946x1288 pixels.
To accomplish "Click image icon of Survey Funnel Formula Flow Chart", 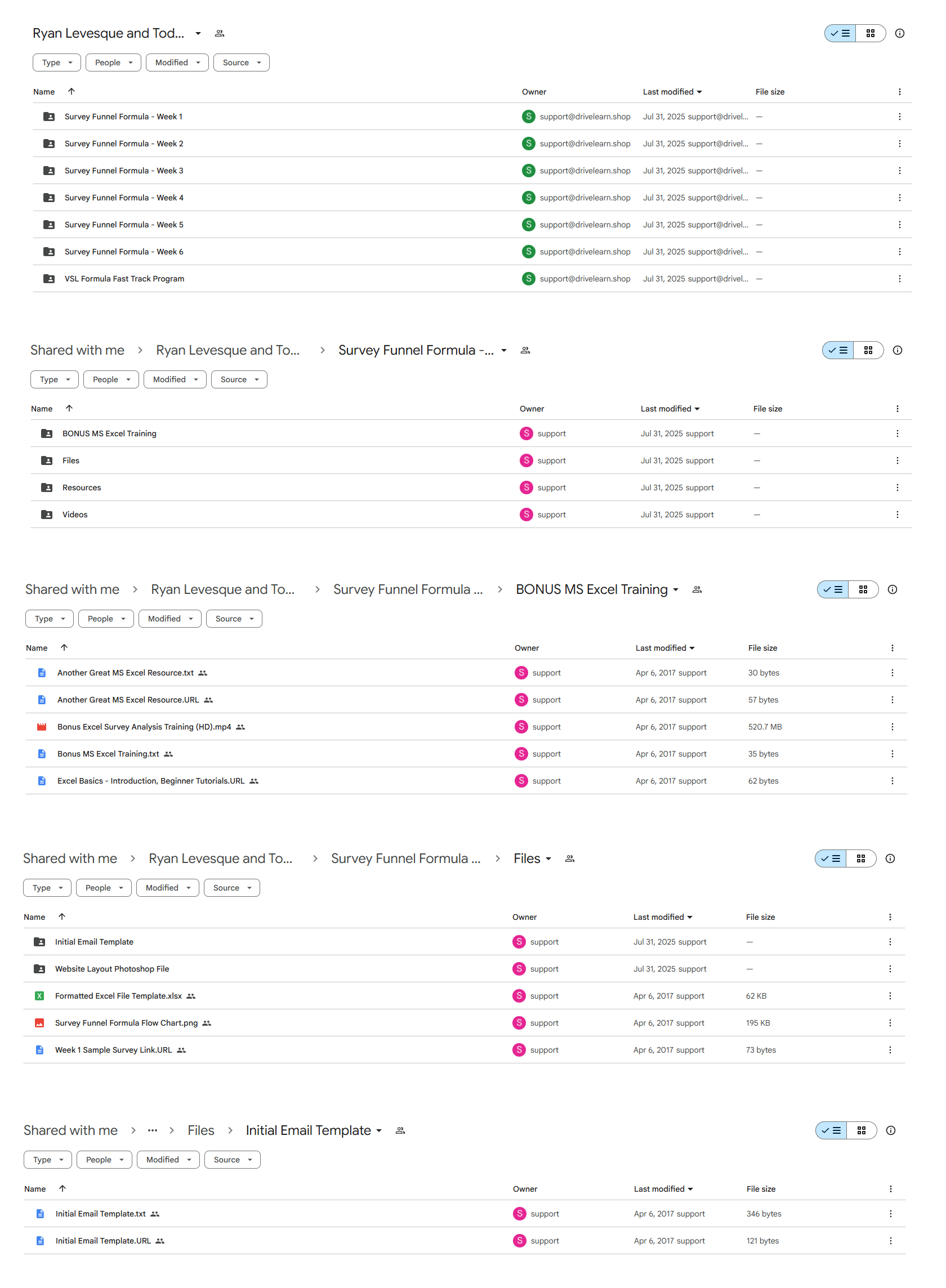I will 39,1022.
